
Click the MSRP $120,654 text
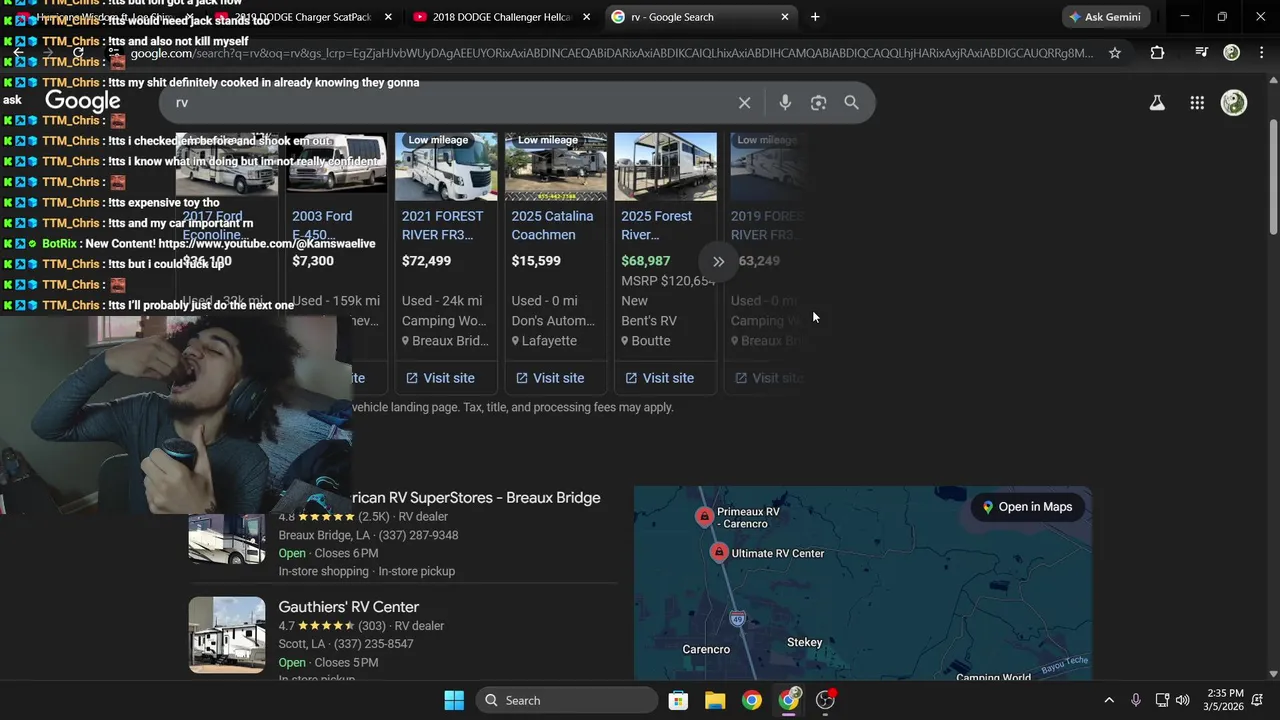668,281
